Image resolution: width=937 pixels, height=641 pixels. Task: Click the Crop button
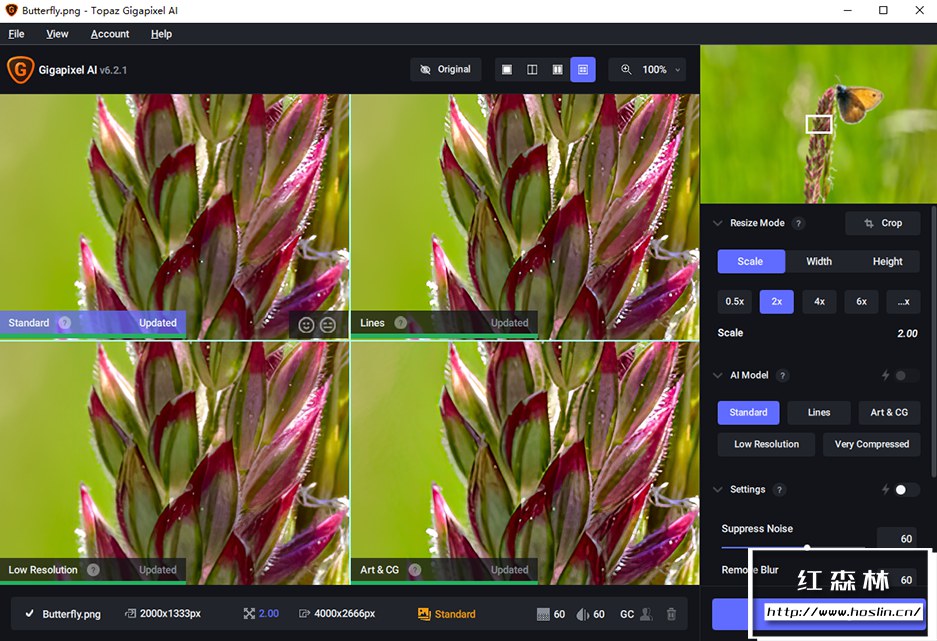pos(883,223)
